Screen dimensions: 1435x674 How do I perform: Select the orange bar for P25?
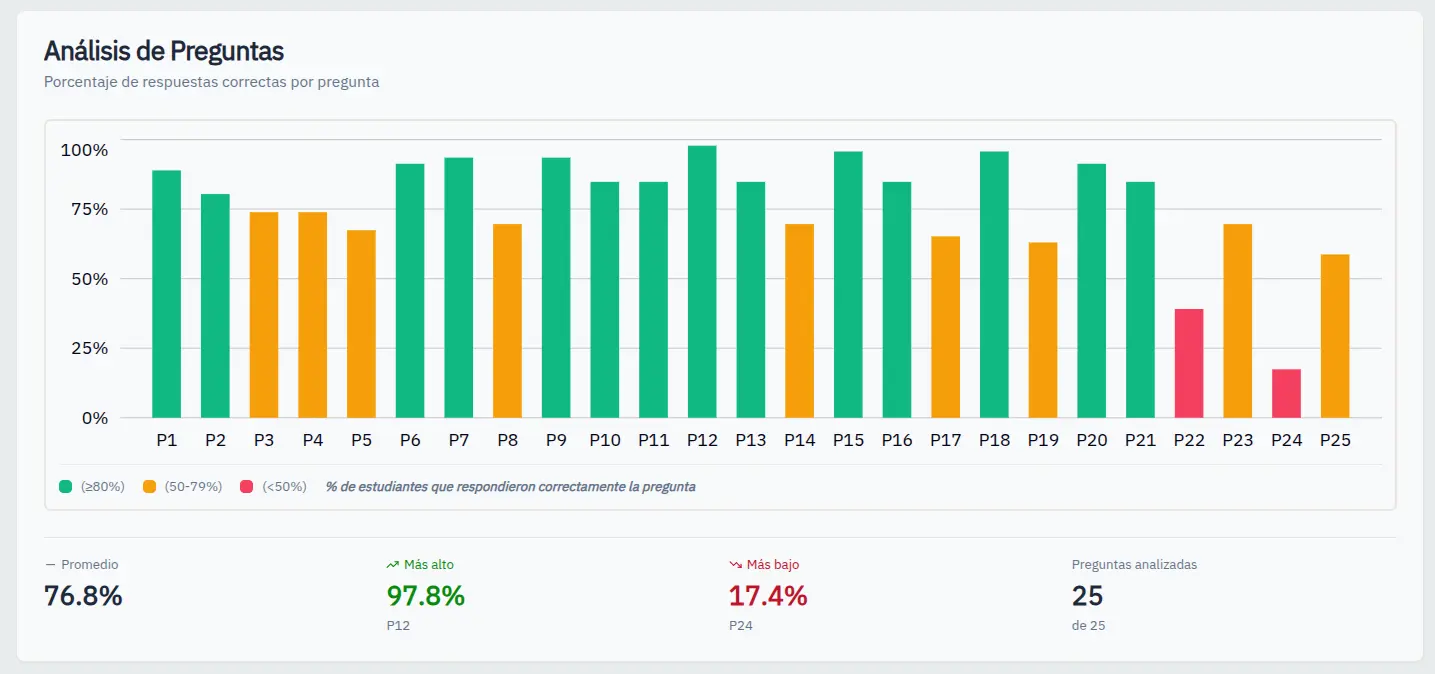[1335, 336]
